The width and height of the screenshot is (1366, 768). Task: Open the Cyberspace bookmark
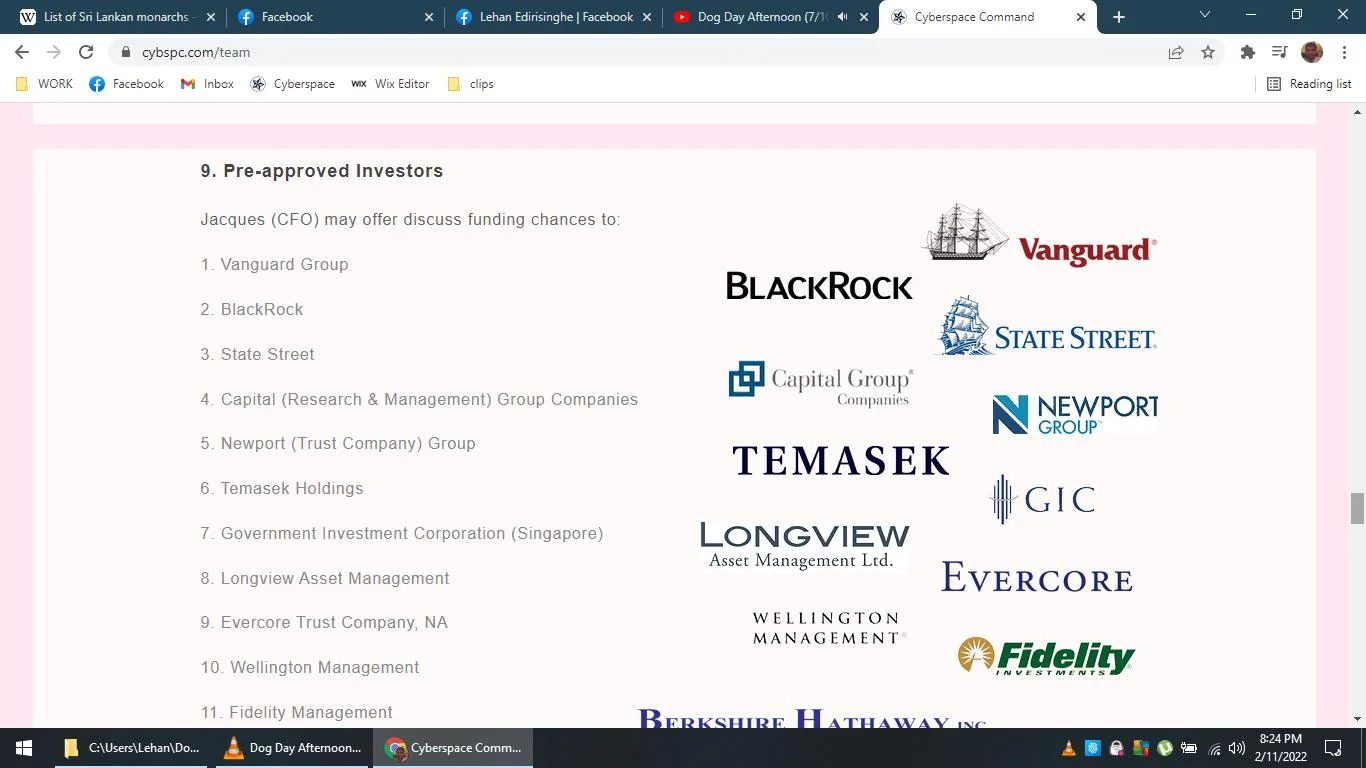[292, 84]
